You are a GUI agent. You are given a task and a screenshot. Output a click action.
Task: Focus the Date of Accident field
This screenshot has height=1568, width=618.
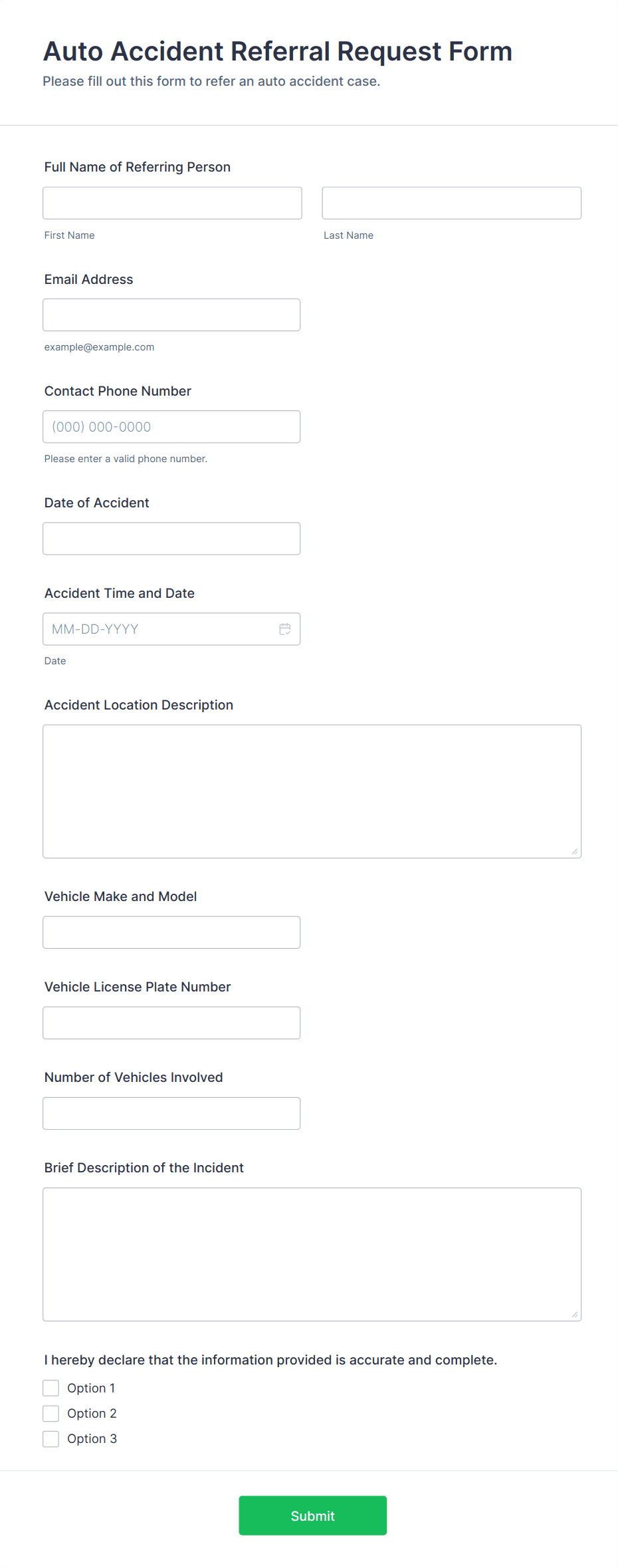(171, 538)
